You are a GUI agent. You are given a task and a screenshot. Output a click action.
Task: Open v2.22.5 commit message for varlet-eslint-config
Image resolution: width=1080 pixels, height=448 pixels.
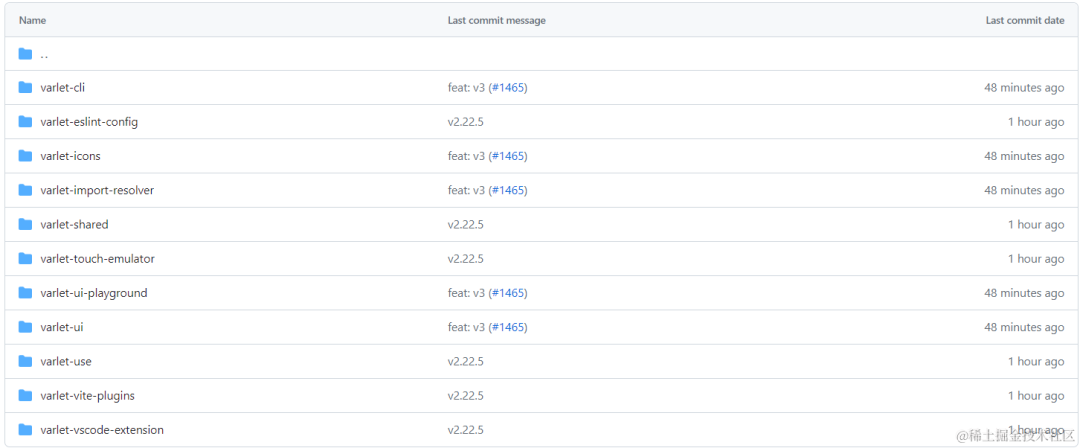tap(466, 122)
